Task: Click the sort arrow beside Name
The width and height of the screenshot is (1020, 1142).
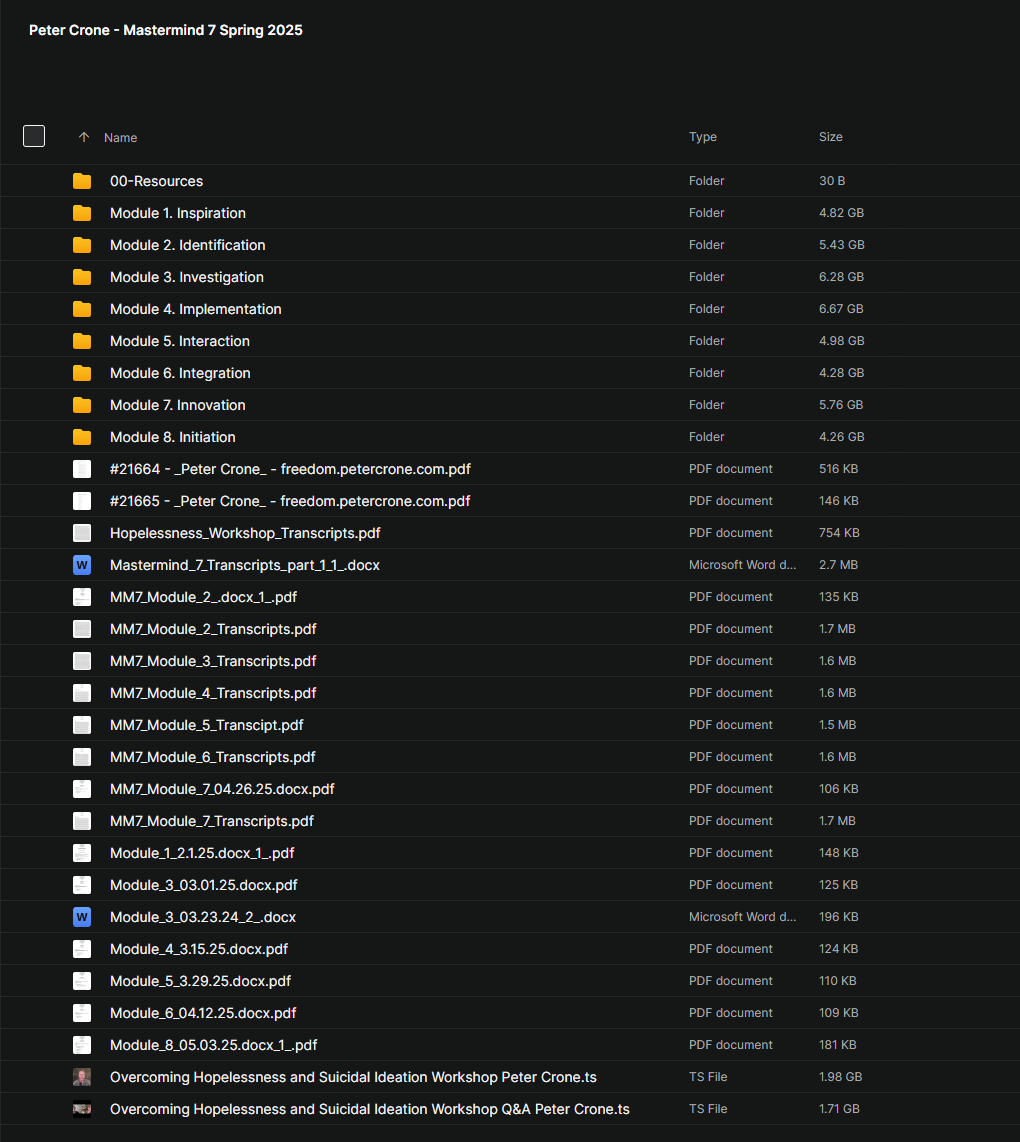Action: (x=84, y=137)
